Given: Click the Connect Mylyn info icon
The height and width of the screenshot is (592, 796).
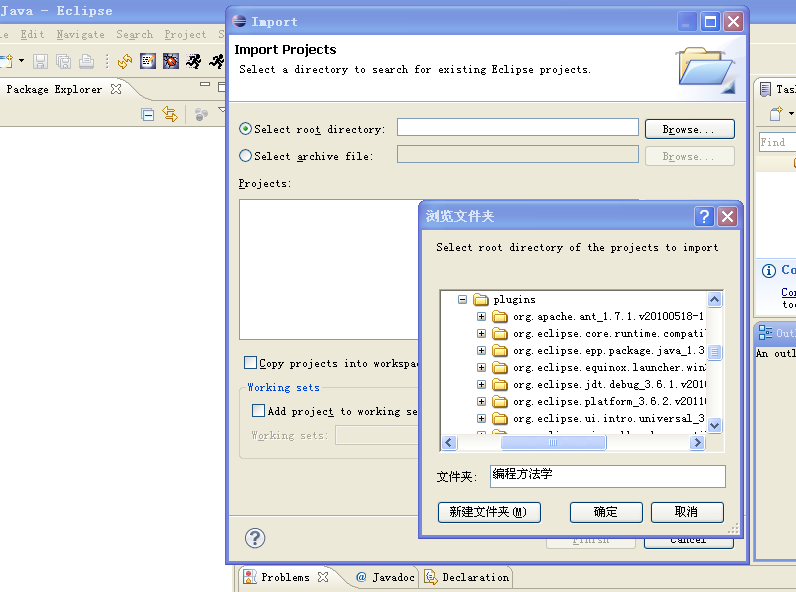Looking at the screenshot, I should (769, 271).
